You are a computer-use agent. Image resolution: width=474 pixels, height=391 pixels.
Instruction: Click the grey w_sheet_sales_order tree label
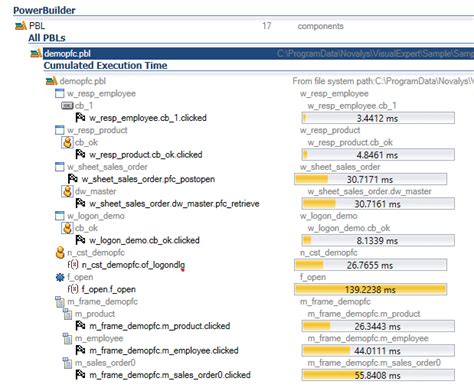(x=107, y=167)
